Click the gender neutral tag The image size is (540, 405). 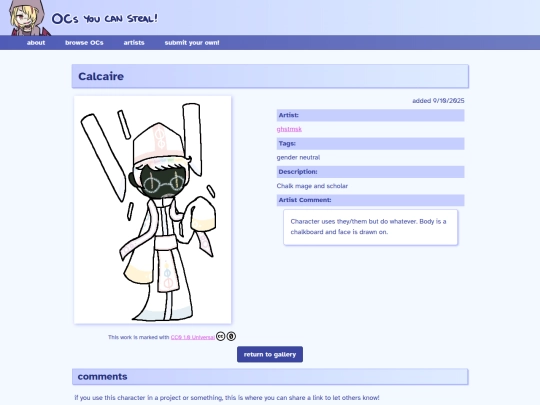coord(298,157)
